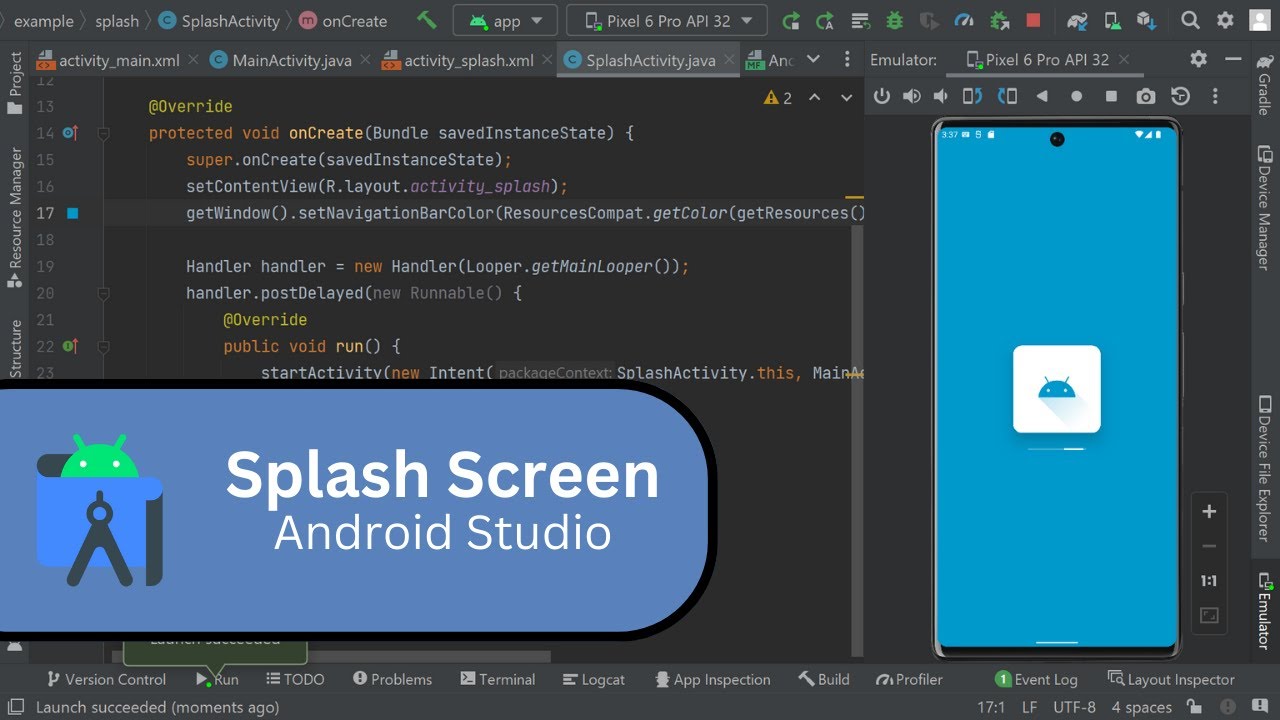The width and height of the screenshot is (1280, 720).
Task: Hide the Emulator tool window
Action: (x=1231, y=59)
